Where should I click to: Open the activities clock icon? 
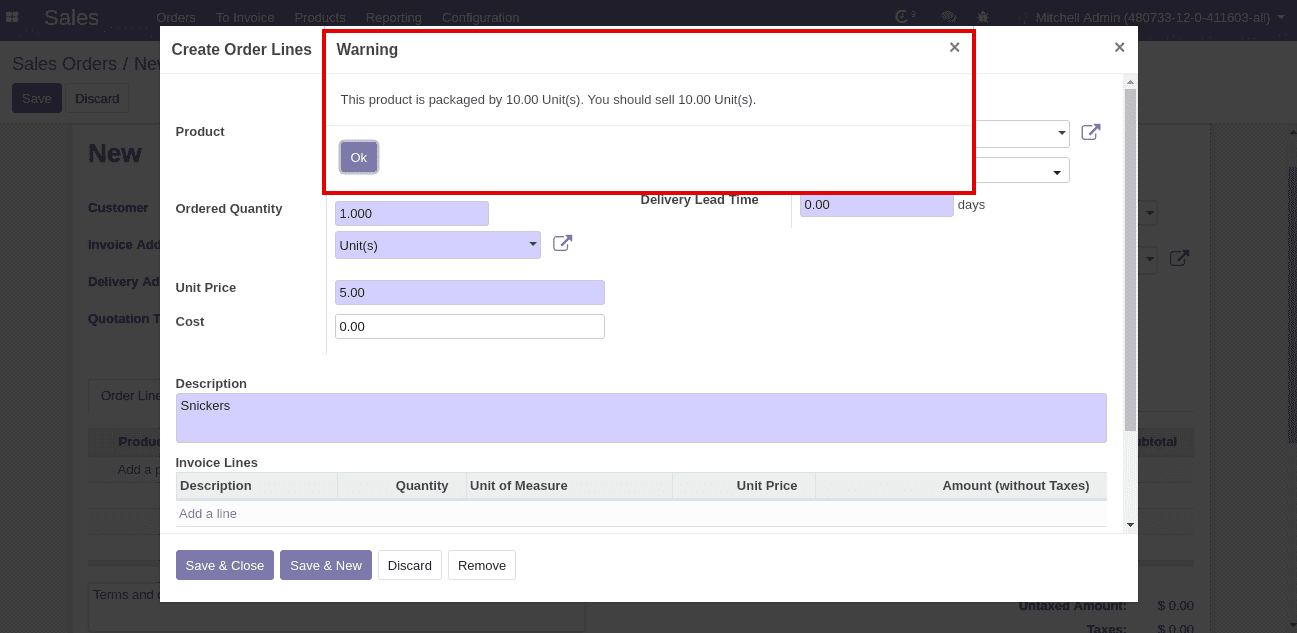904,17
